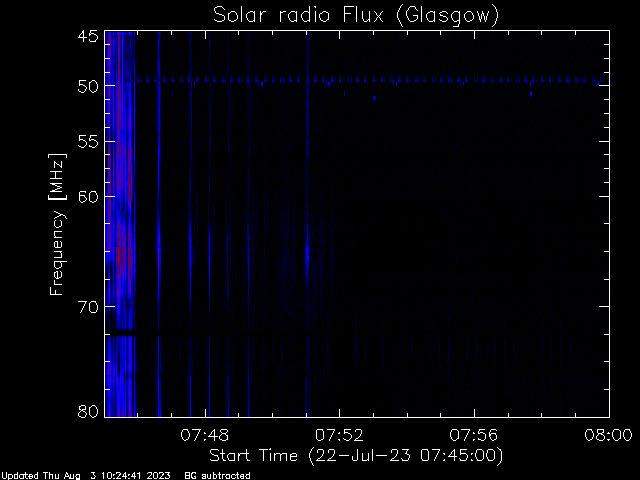Click the 'BG subtracted' note
This screenshot has height=480, width=640.
[x=217, y=476]
